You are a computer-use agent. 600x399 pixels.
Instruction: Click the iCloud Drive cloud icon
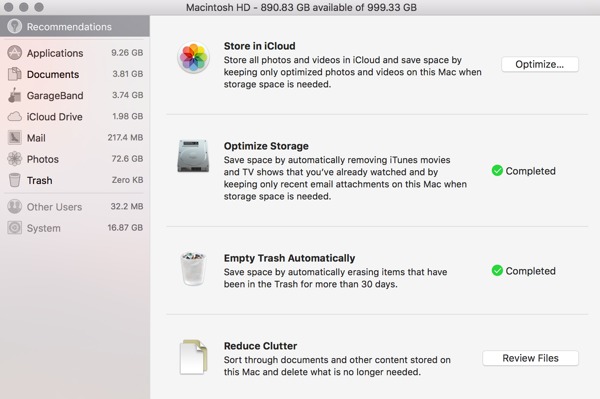pyautogui.click(x=15, y=116)
